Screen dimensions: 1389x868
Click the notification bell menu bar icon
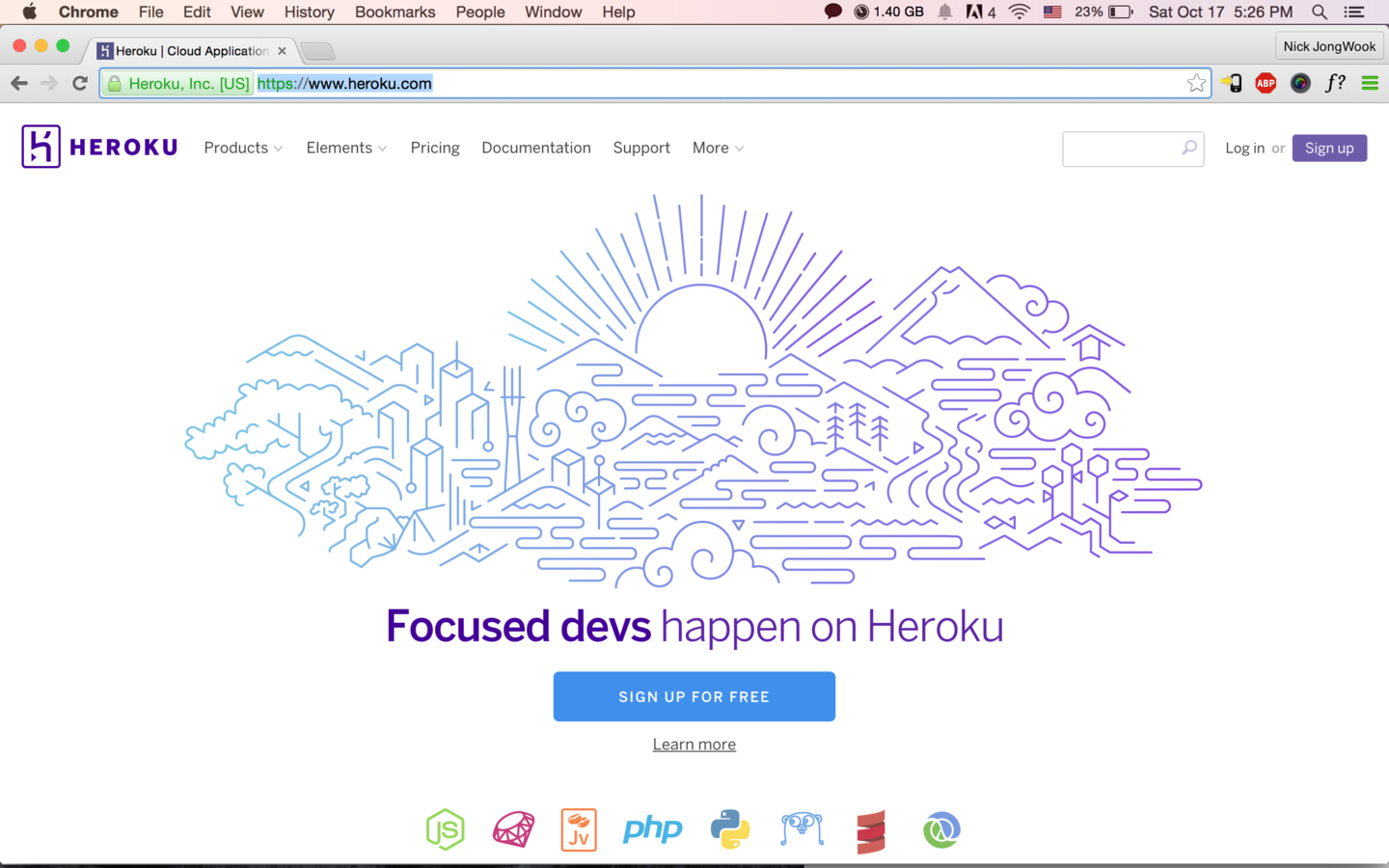point(945,12)
